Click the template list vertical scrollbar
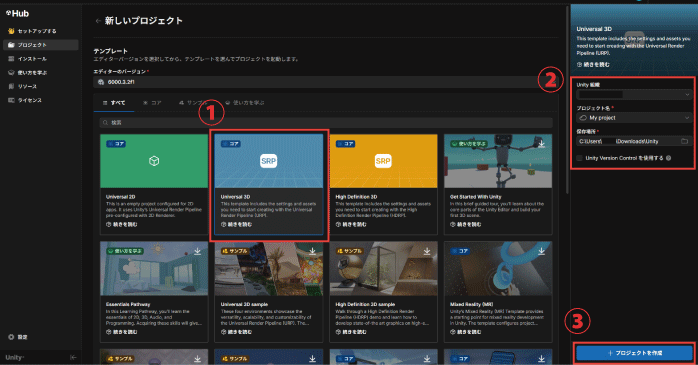The height and width of the screenshot is (365, 698). [x=567, y=100]
